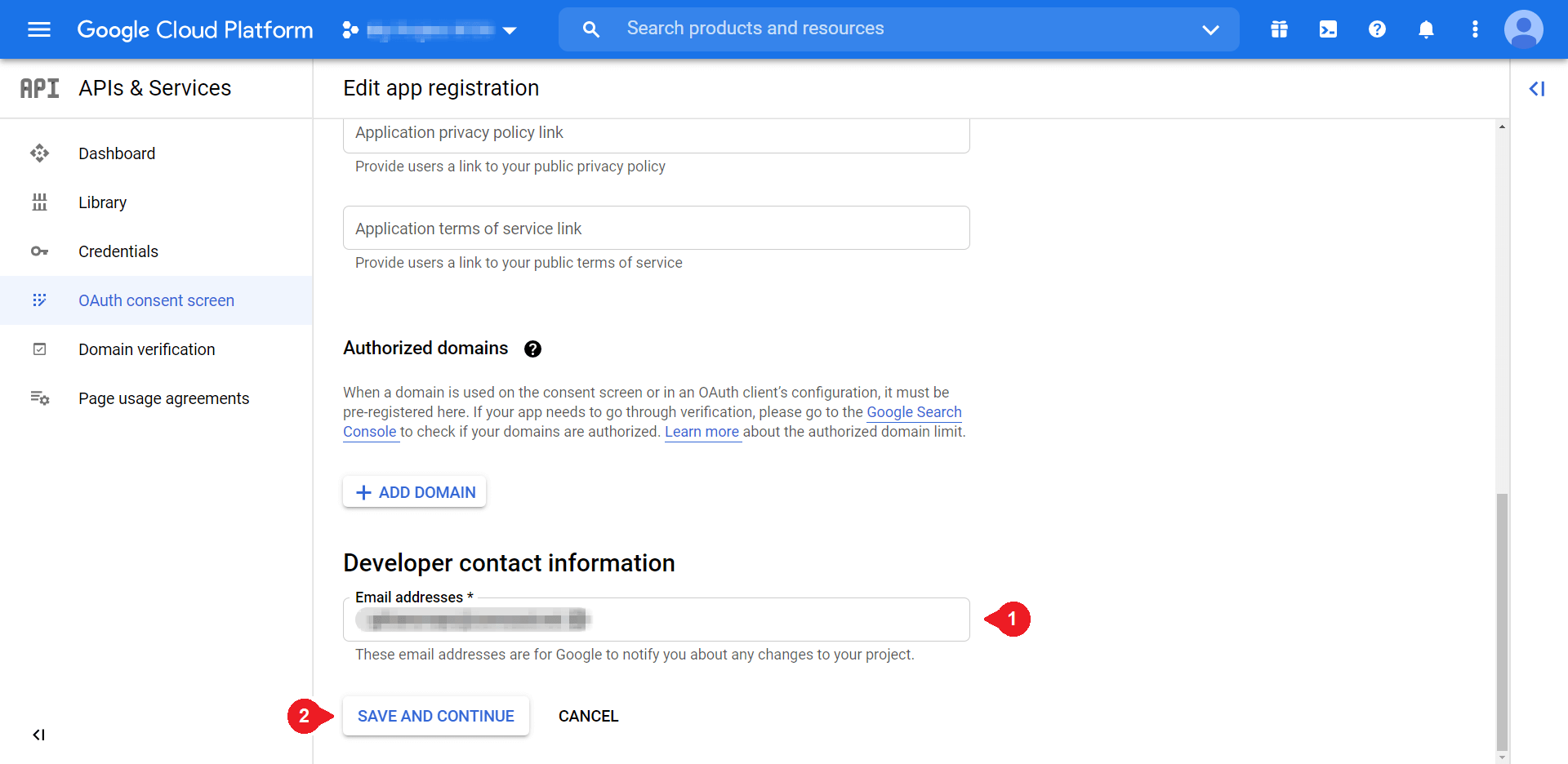The width and height of the screenshot is (1568, 764).
Task: Collapse the left navigation sidebar
Action: (x=38, y=735)
